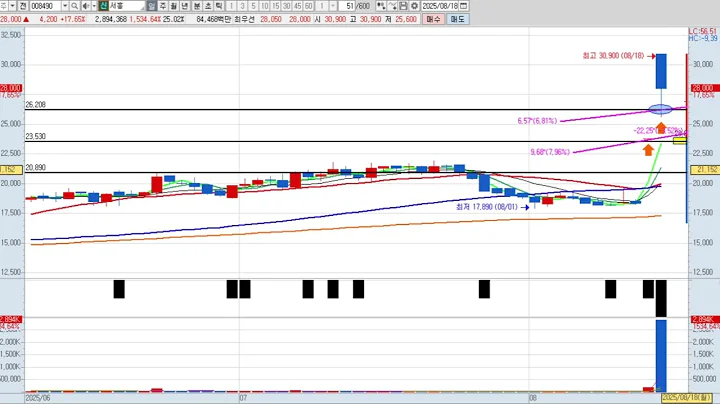Choose the 45 interval button

click(x=298, y=6)
